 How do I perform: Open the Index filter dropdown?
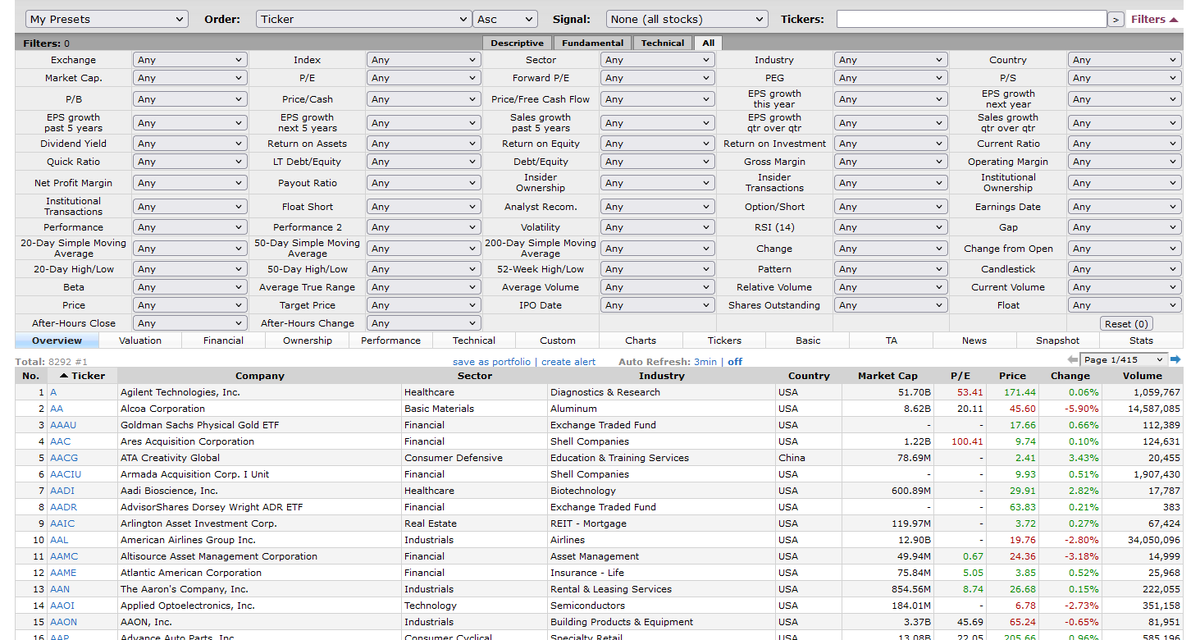pos(423,60)
